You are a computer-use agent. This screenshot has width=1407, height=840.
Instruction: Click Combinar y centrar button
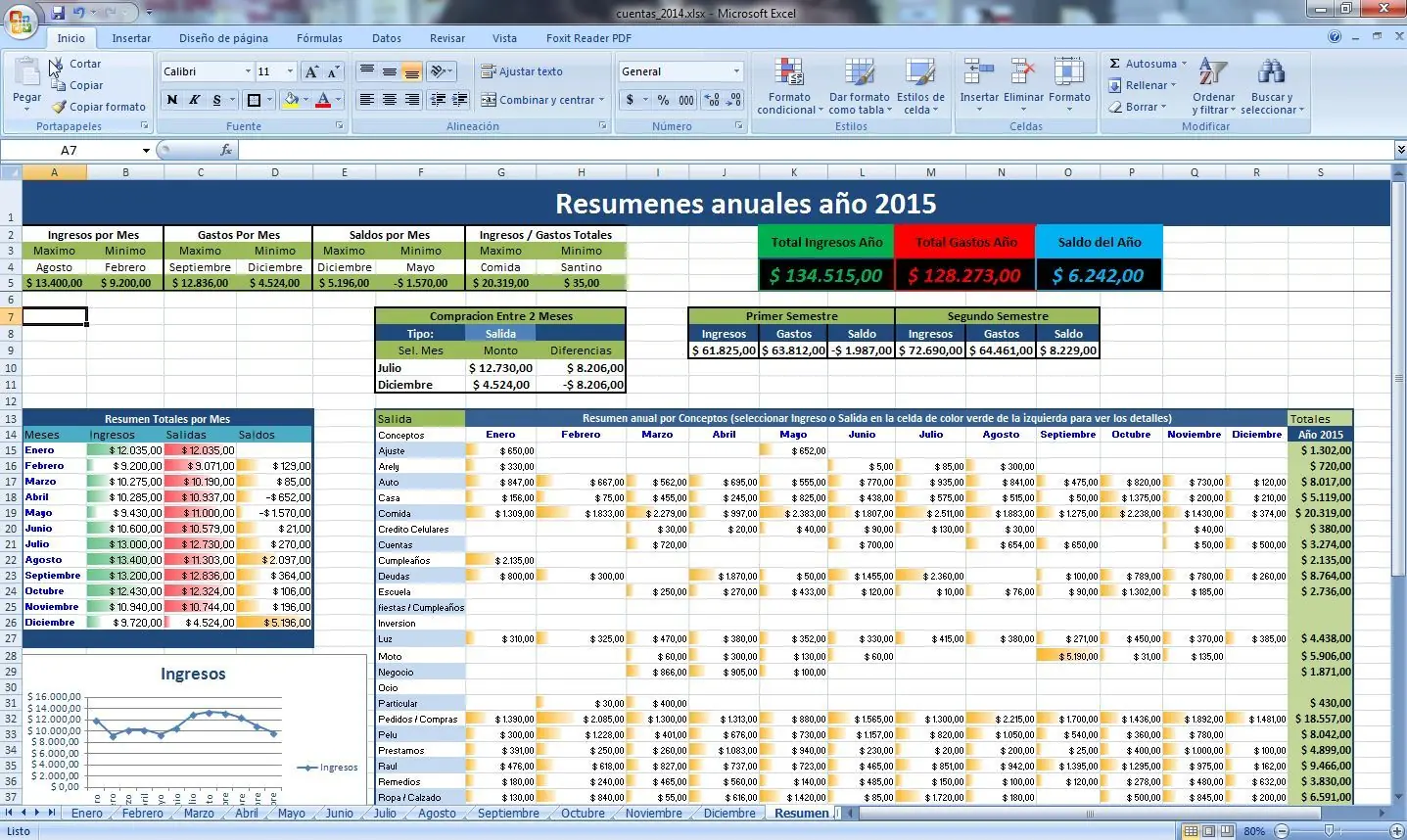tap(542, 100)
